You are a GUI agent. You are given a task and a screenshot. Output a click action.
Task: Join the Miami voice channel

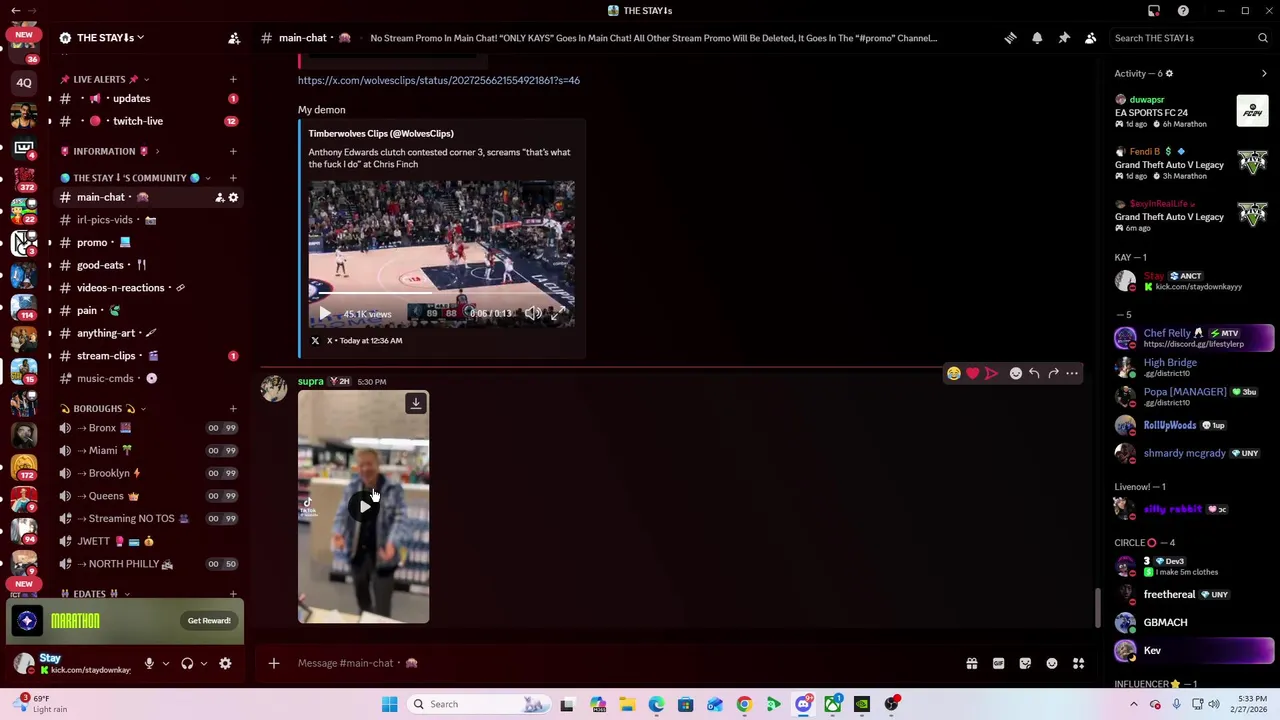click(x=148, y=451)
